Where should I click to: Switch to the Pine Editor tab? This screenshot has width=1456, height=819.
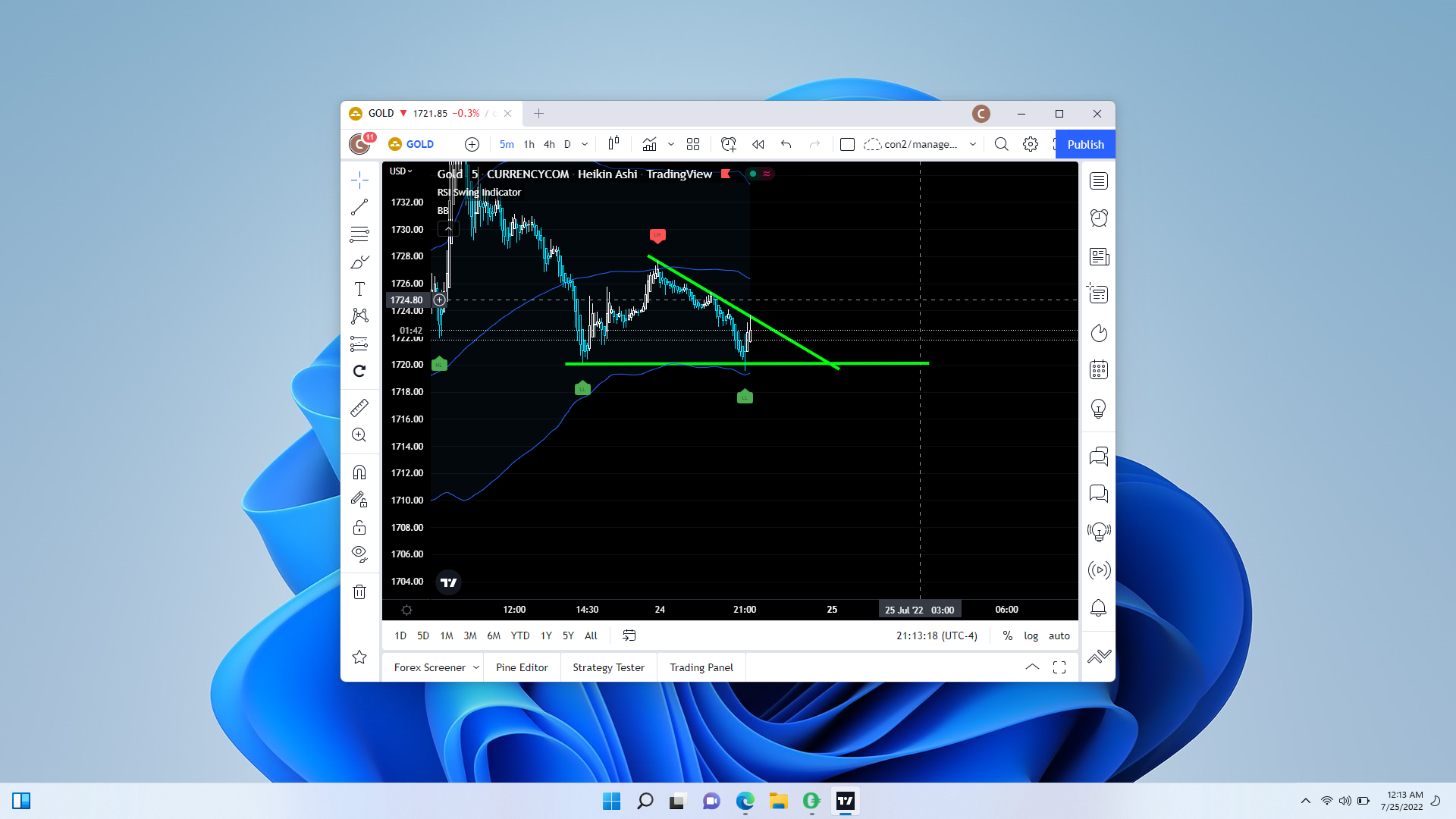pos(522,667)
